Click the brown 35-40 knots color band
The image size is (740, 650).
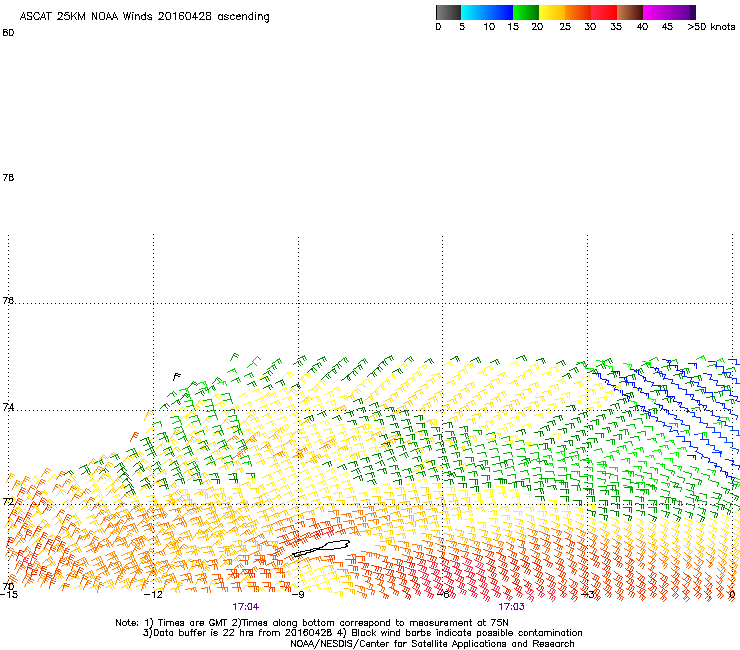point(630,12)
